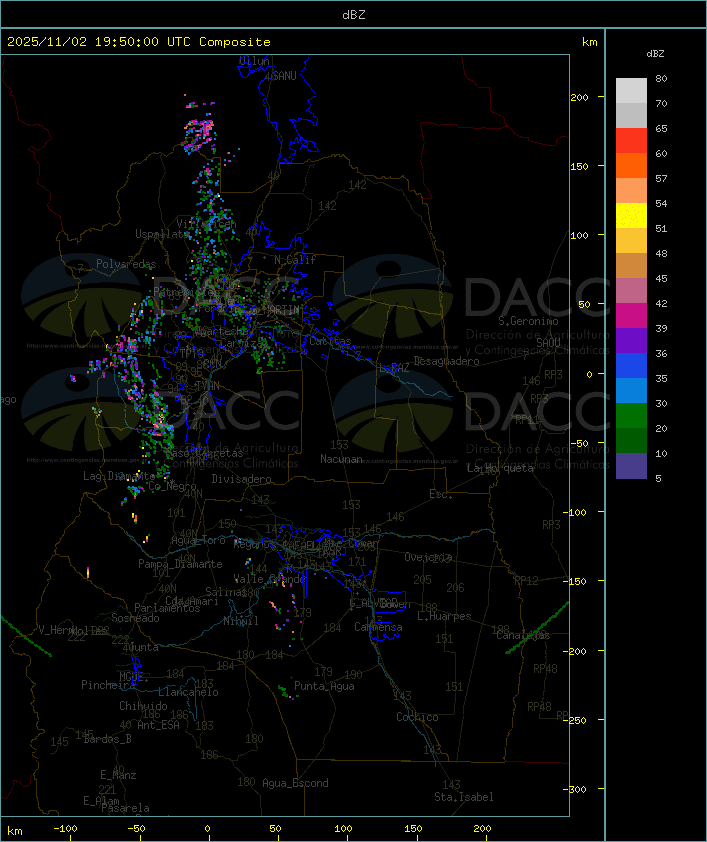
Task: Select the 'Nihuil' map label
Action: point(241,621)
